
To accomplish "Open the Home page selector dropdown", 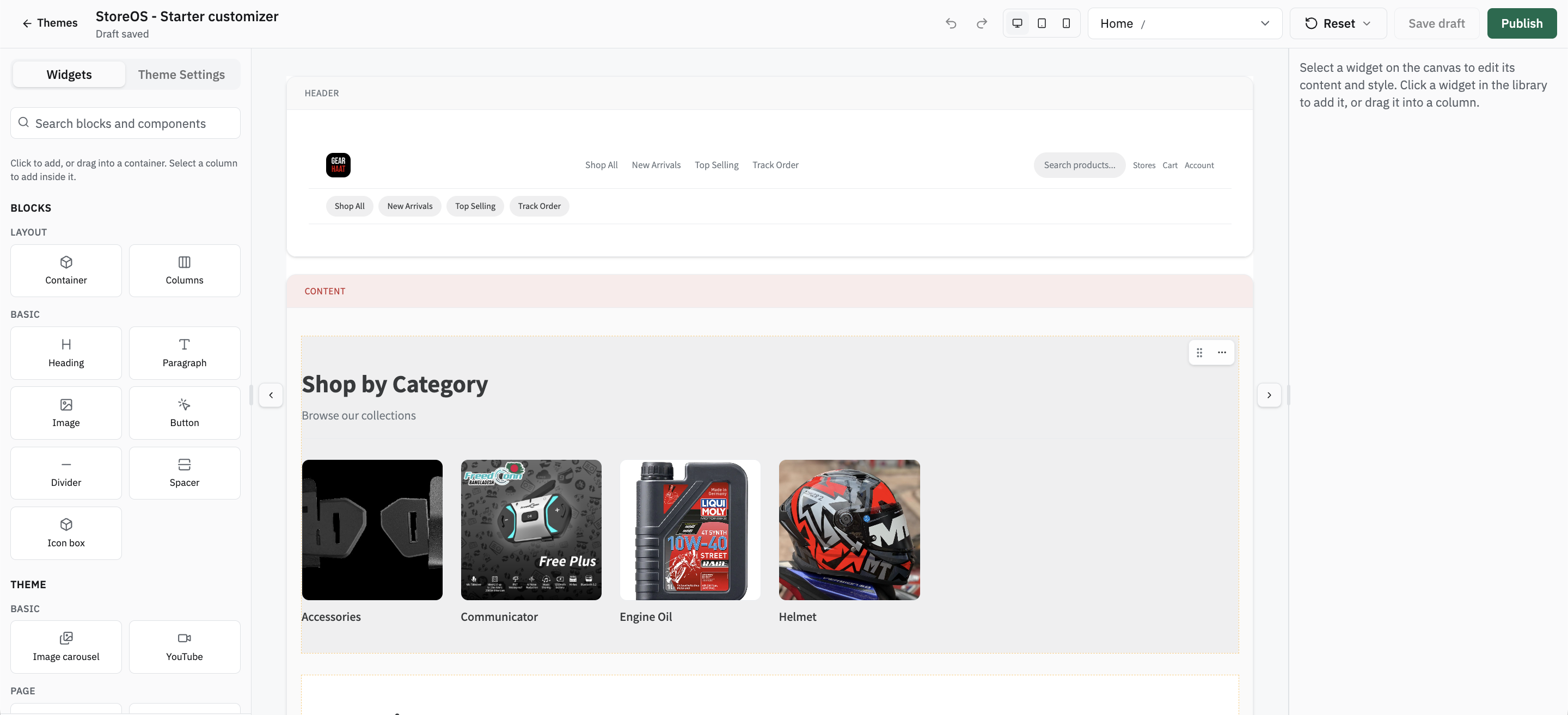I will [1185, 23].
